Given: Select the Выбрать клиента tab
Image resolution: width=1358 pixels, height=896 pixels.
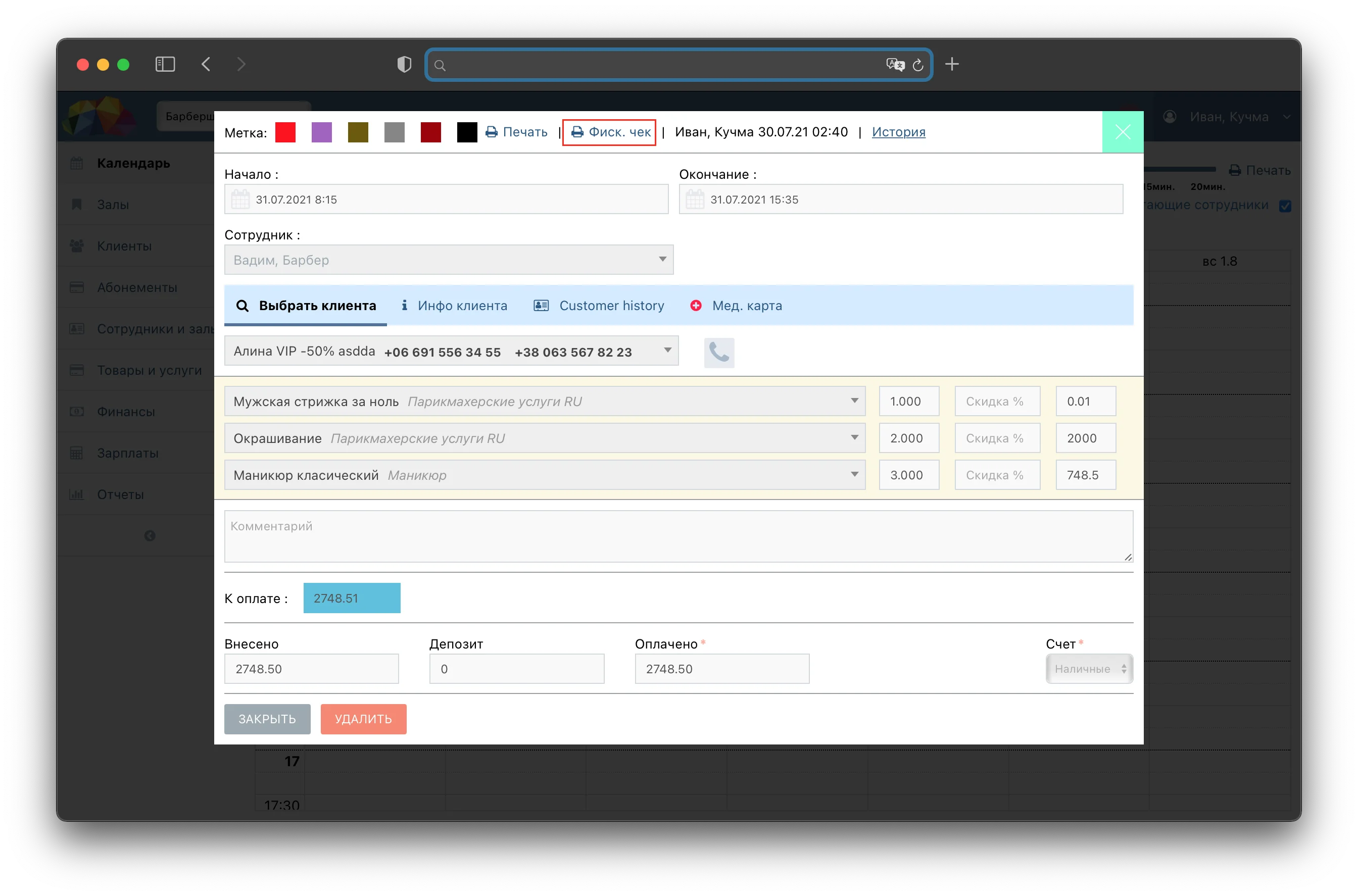Looking at the screenshot, I should tap(306, 306).
